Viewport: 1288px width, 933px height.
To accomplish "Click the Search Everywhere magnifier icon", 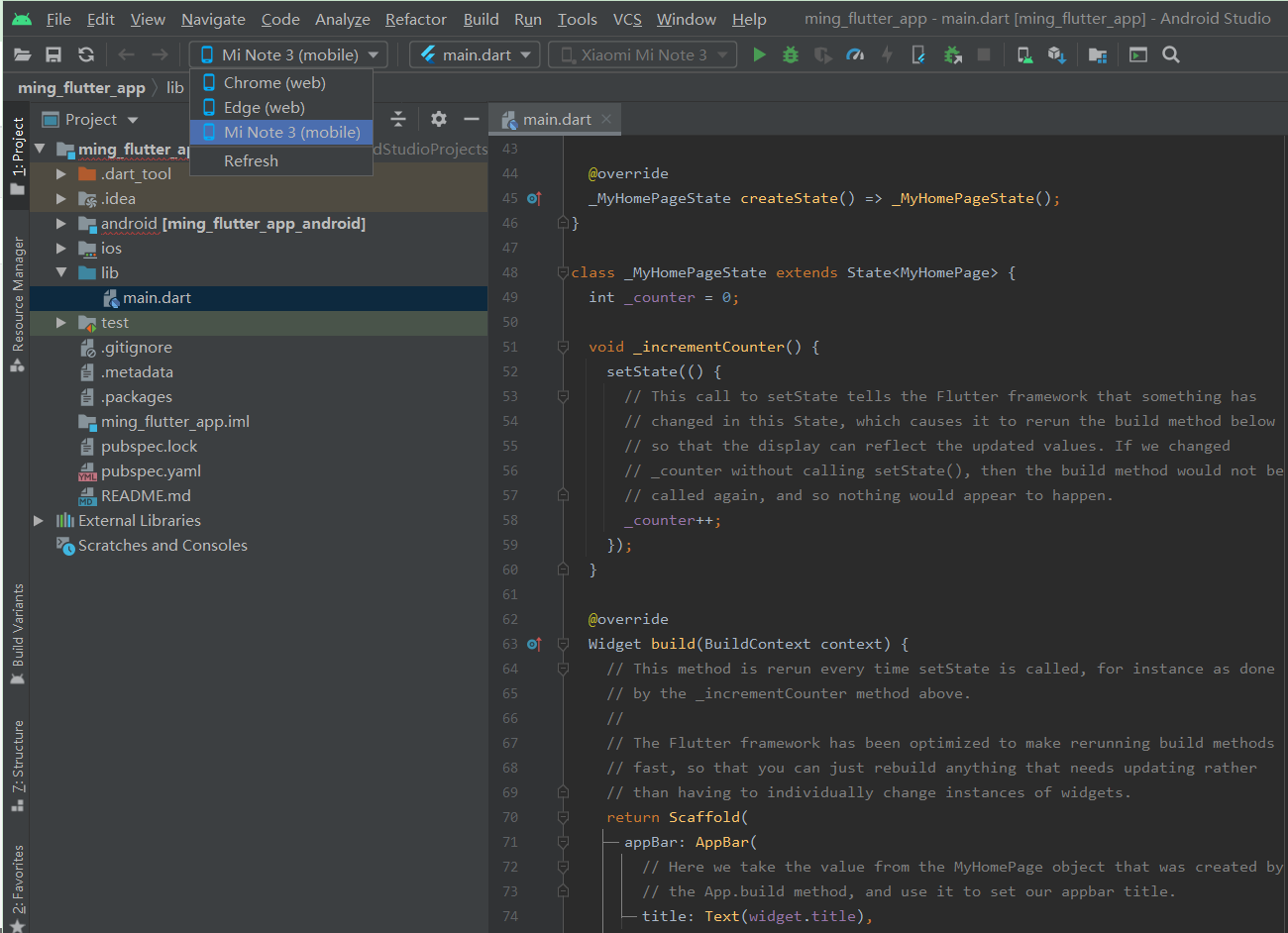I will coord(1171,55).
